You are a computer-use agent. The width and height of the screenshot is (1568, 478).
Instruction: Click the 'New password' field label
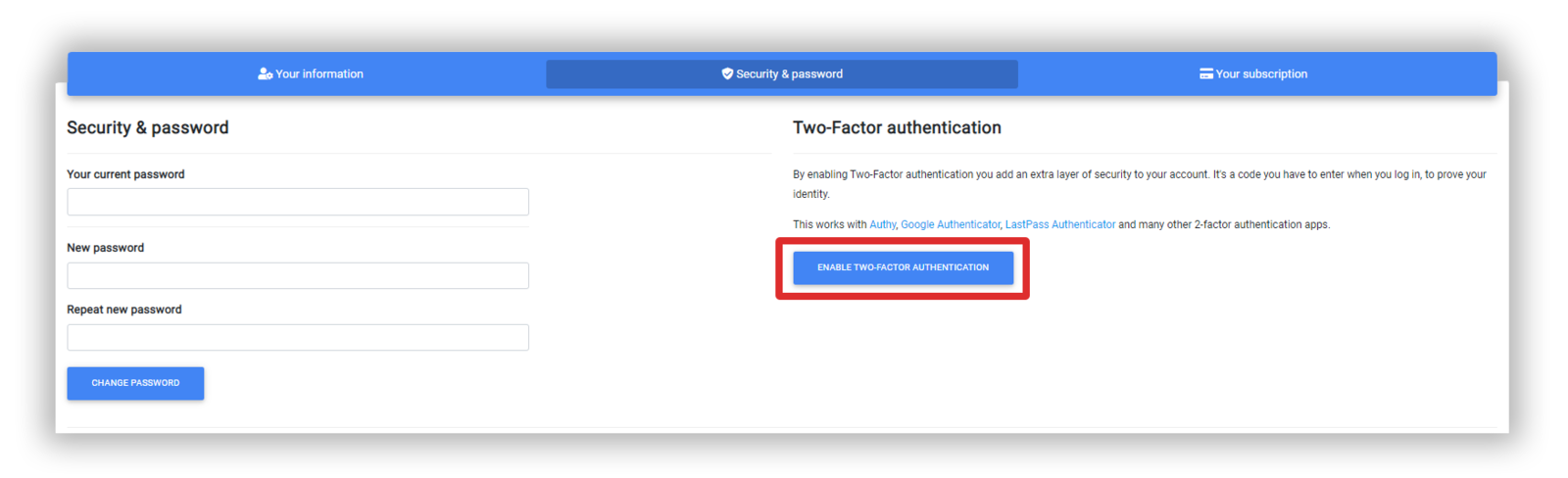105,248
